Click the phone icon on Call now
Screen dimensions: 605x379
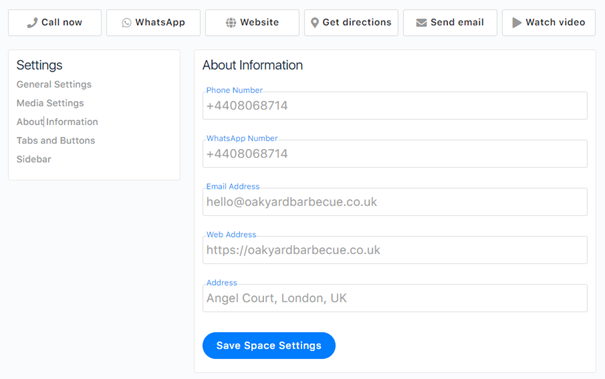pyautogui.click(x=32, y=23)
